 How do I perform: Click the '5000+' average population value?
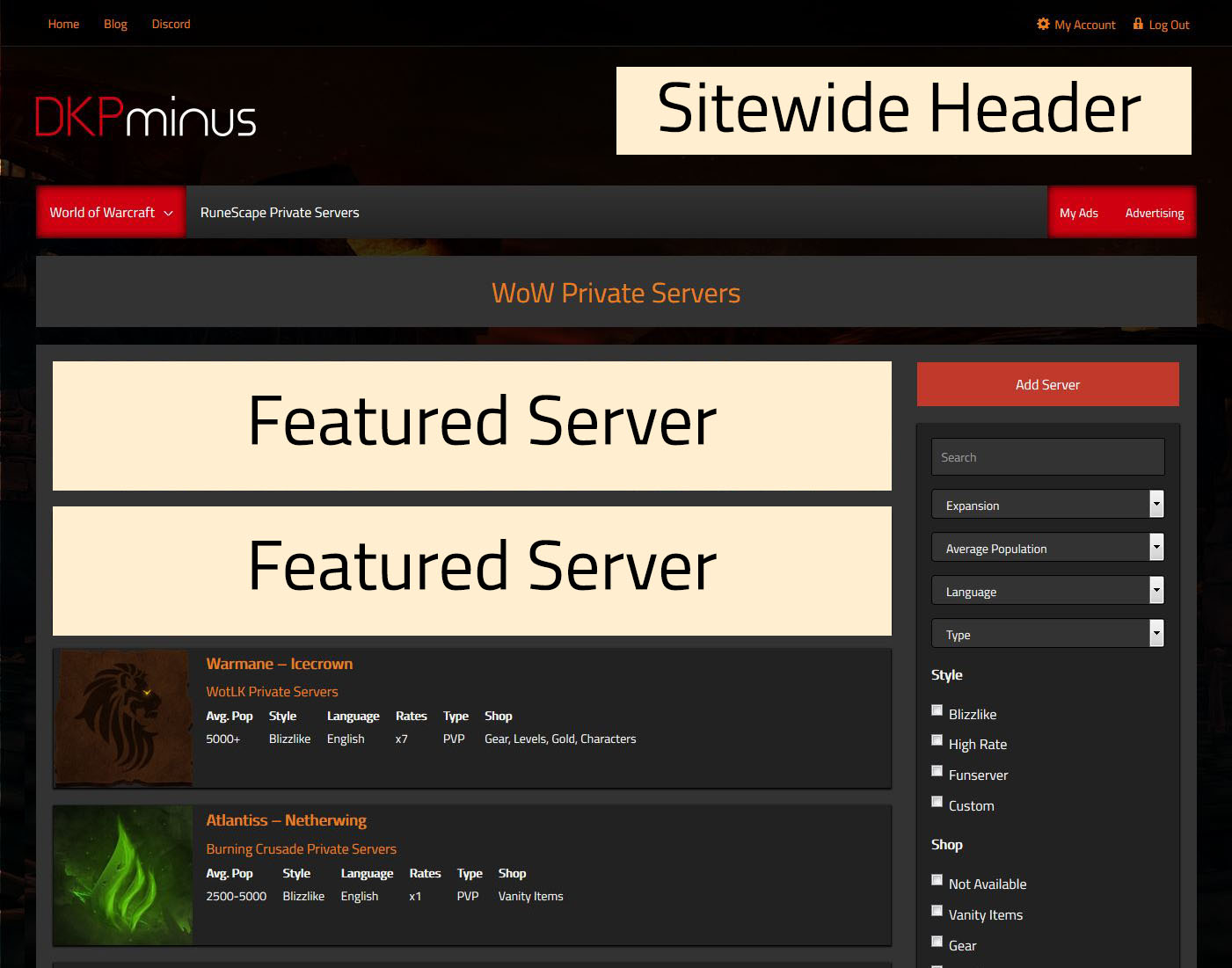[222, 739]
